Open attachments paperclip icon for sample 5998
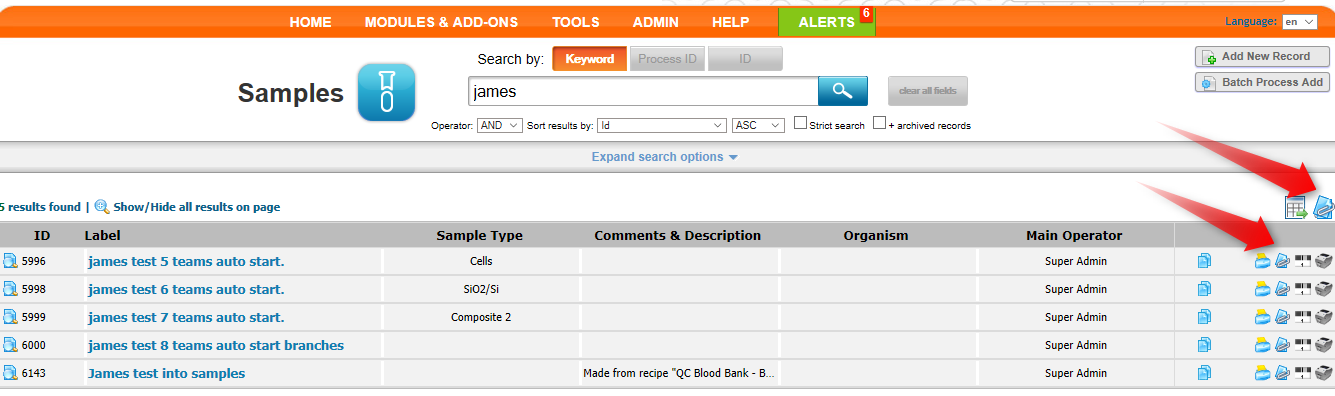This screenshot has width=1335, height=396. coord(1282,289)
